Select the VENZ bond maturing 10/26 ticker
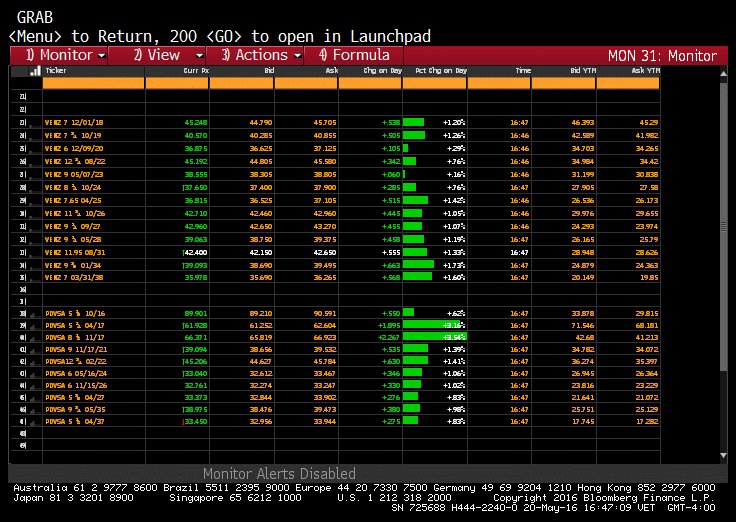This screenshot has height=522, width=736. [75, 214]
